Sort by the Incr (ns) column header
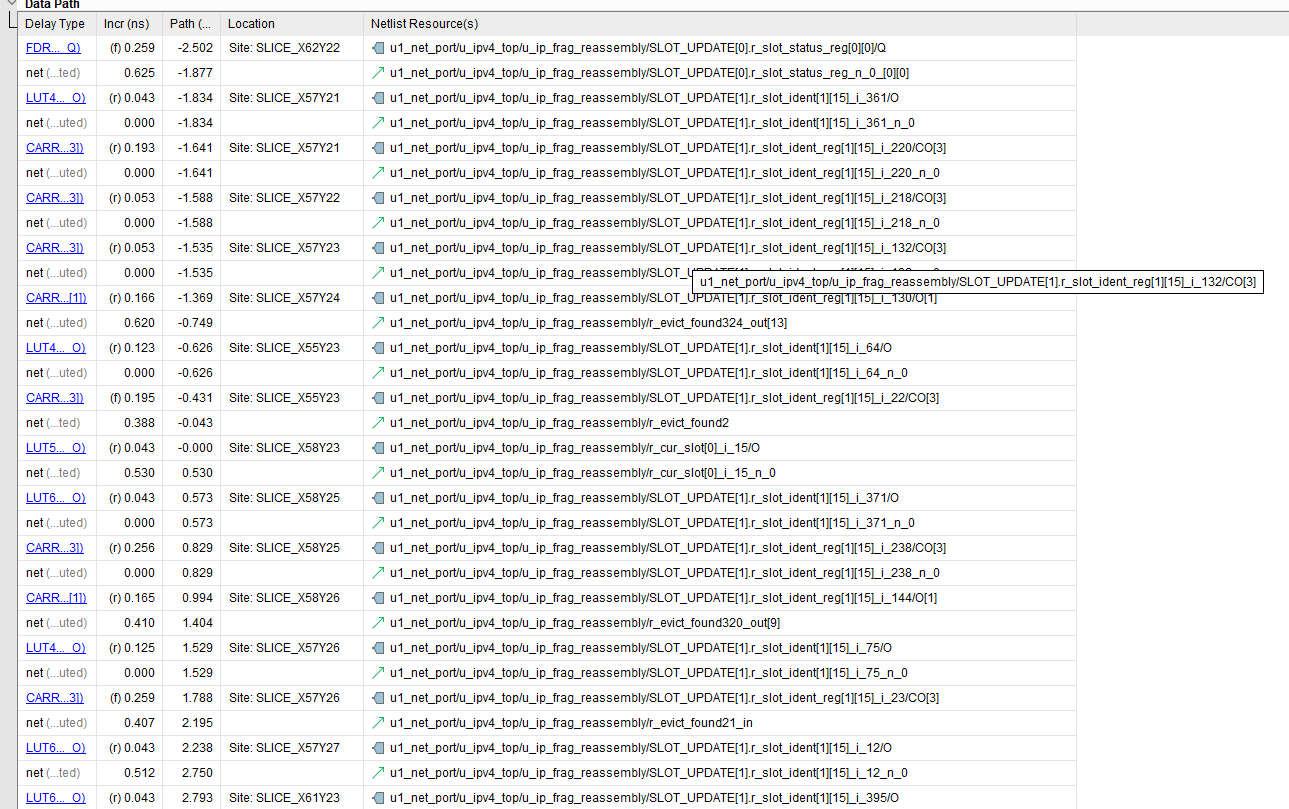The image size is (1289, 809). click(x=125, y=23)
